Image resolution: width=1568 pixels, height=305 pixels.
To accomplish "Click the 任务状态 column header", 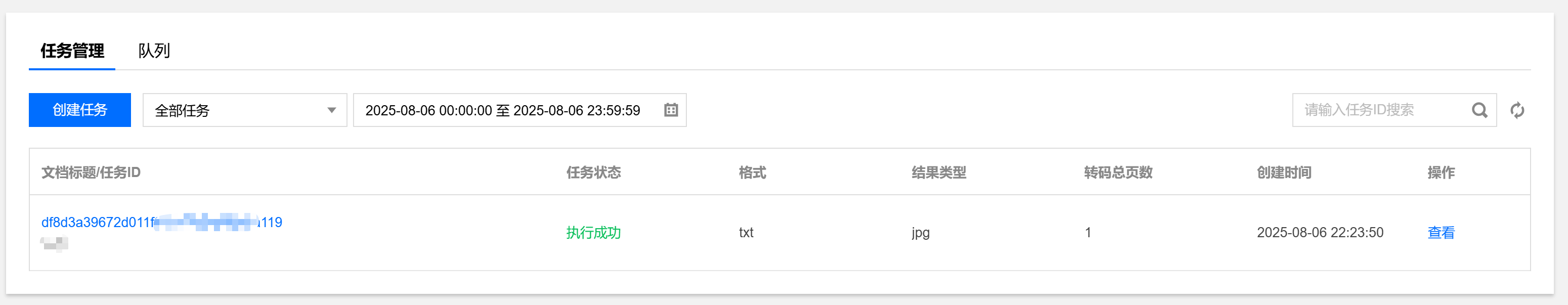I will pos(593,172).
